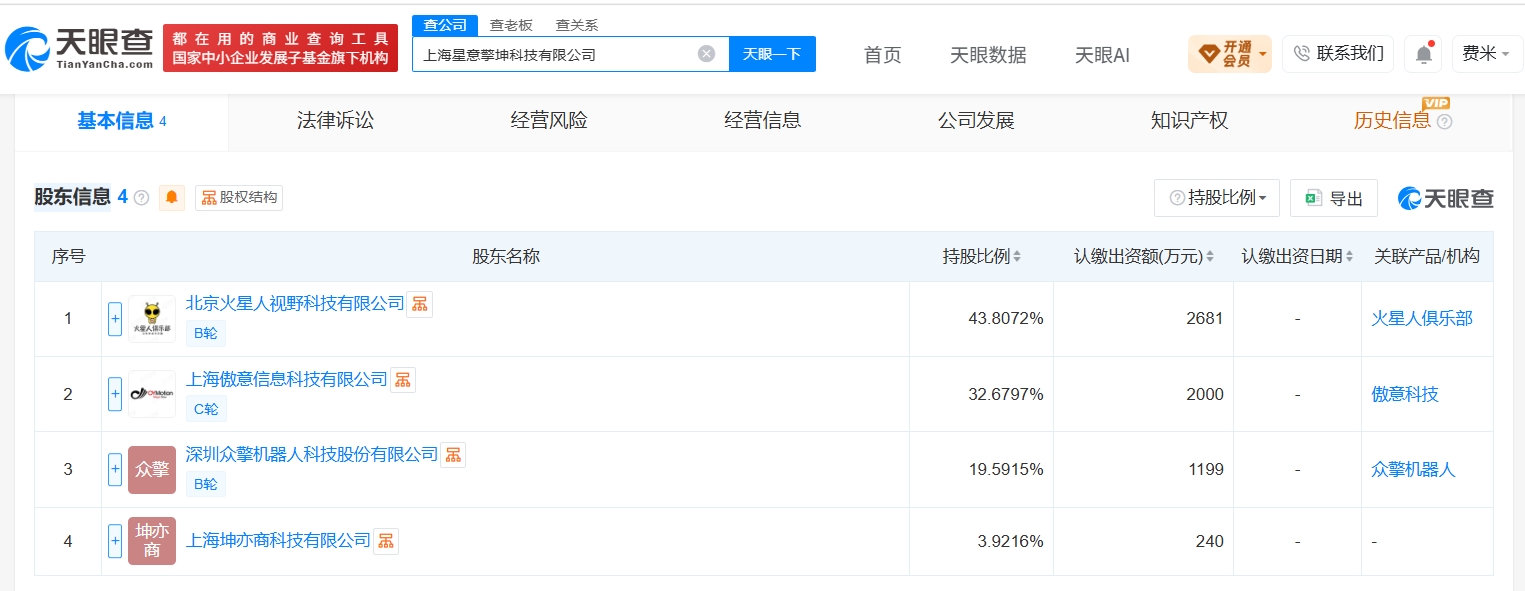Viewport: 1525px width, 591px height.
Task: Switch to the 公司发展 tab
Action: coord(976,121)
